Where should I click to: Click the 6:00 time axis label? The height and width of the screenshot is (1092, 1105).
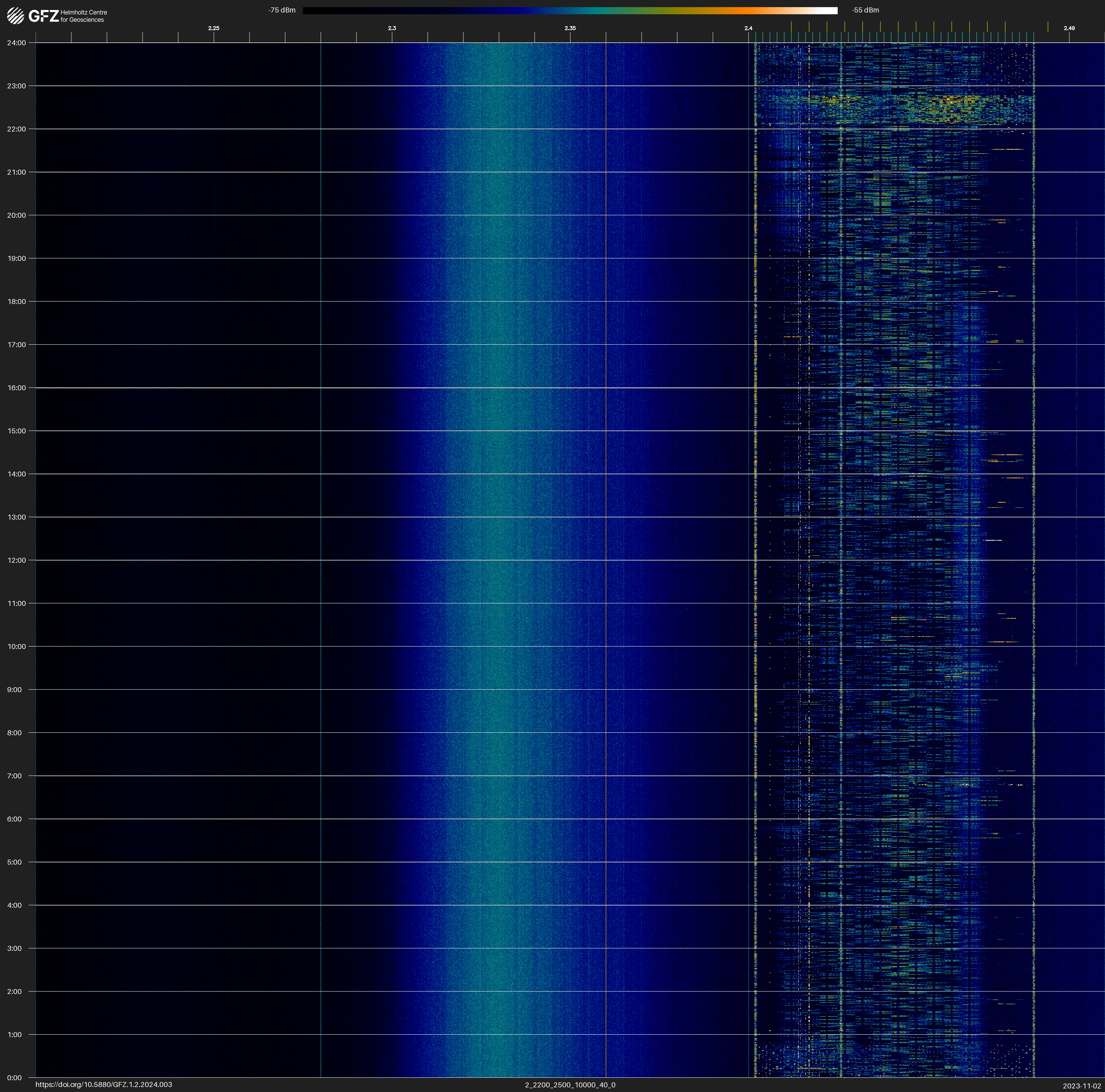pos(14,819)
